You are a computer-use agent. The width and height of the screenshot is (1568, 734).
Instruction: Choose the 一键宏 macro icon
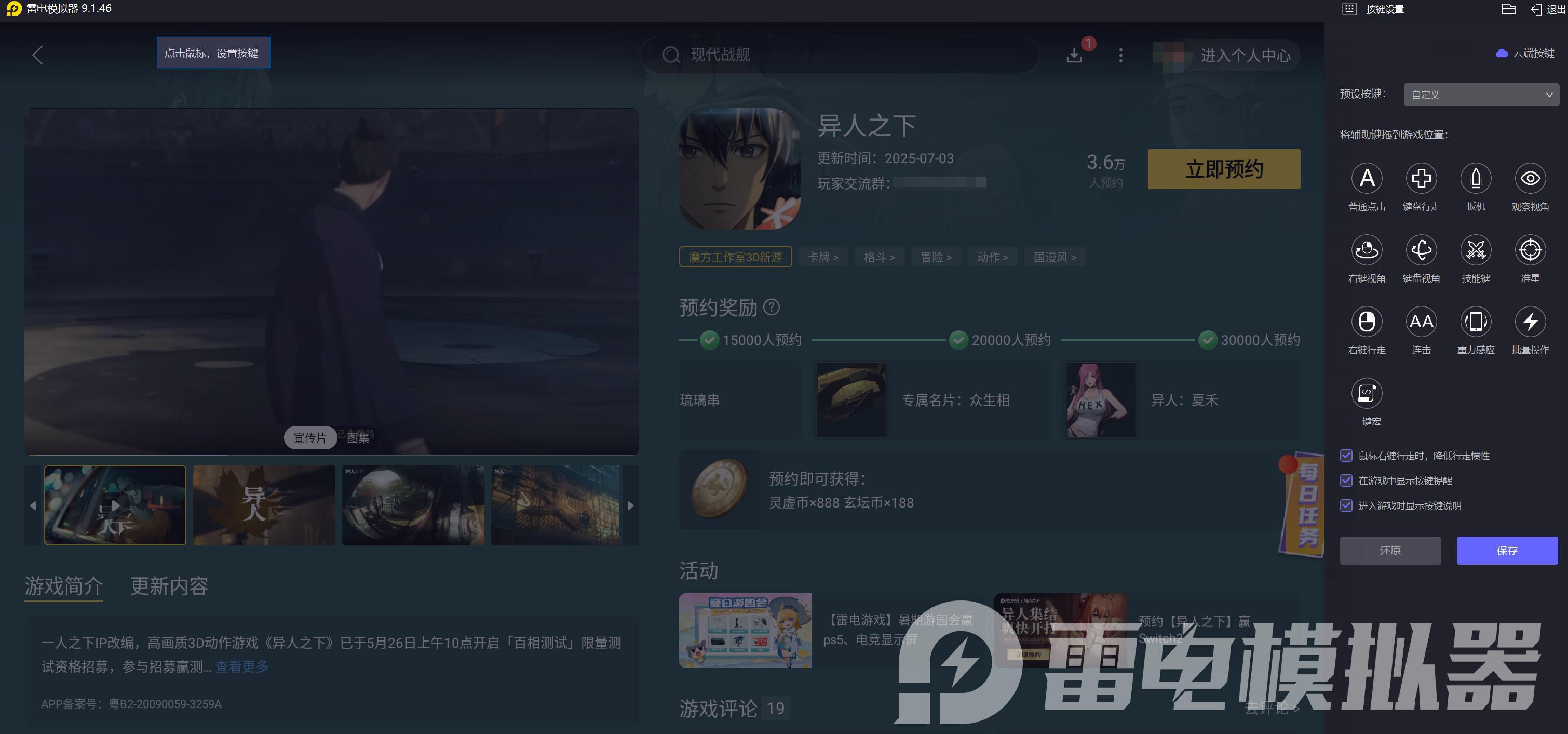pyautogui.click(x=1367, y=393)
